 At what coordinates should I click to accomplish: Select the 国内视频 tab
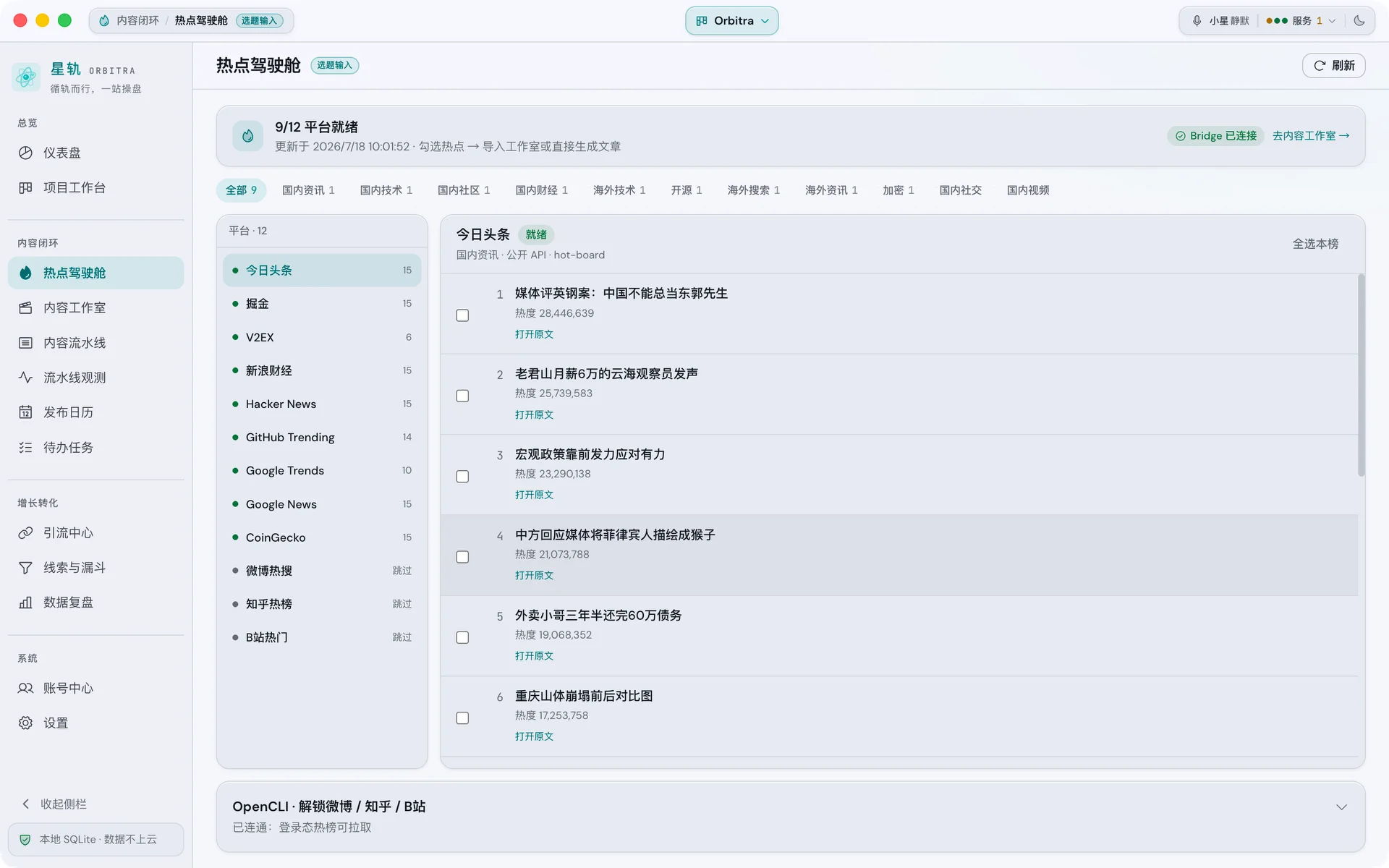point(1028,190)
